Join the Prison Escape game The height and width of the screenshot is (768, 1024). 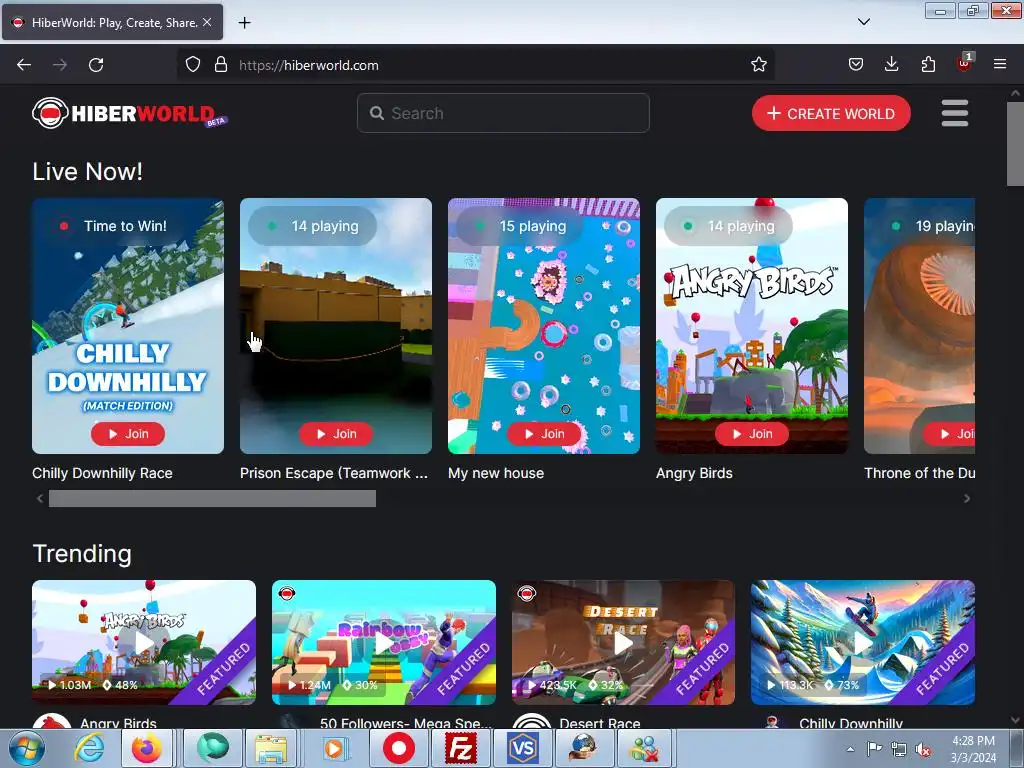pos(336,434)
